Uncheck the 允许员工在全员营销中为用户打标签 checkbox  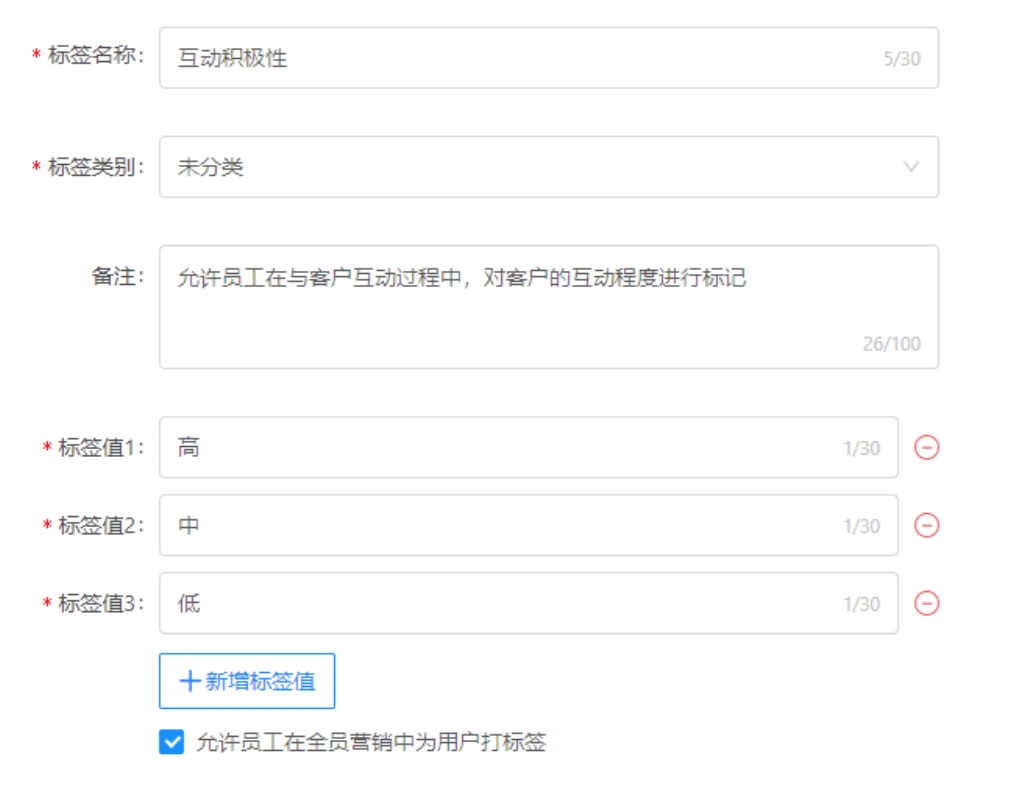172,742
